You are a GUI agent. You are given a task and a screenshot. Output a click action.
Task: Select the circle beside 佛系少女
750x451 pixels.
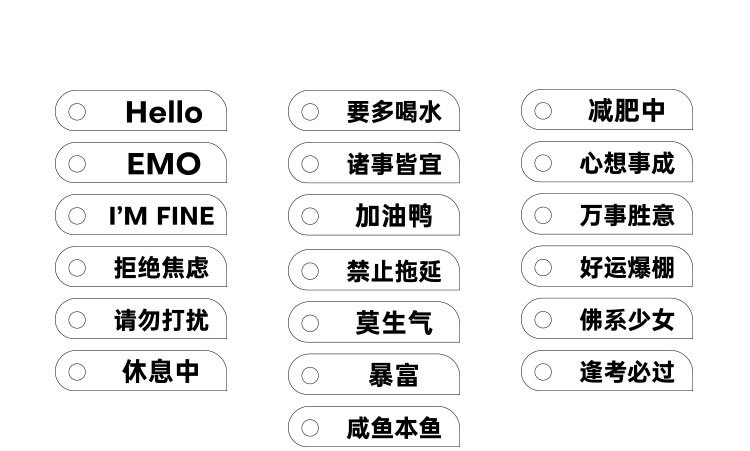543,320
